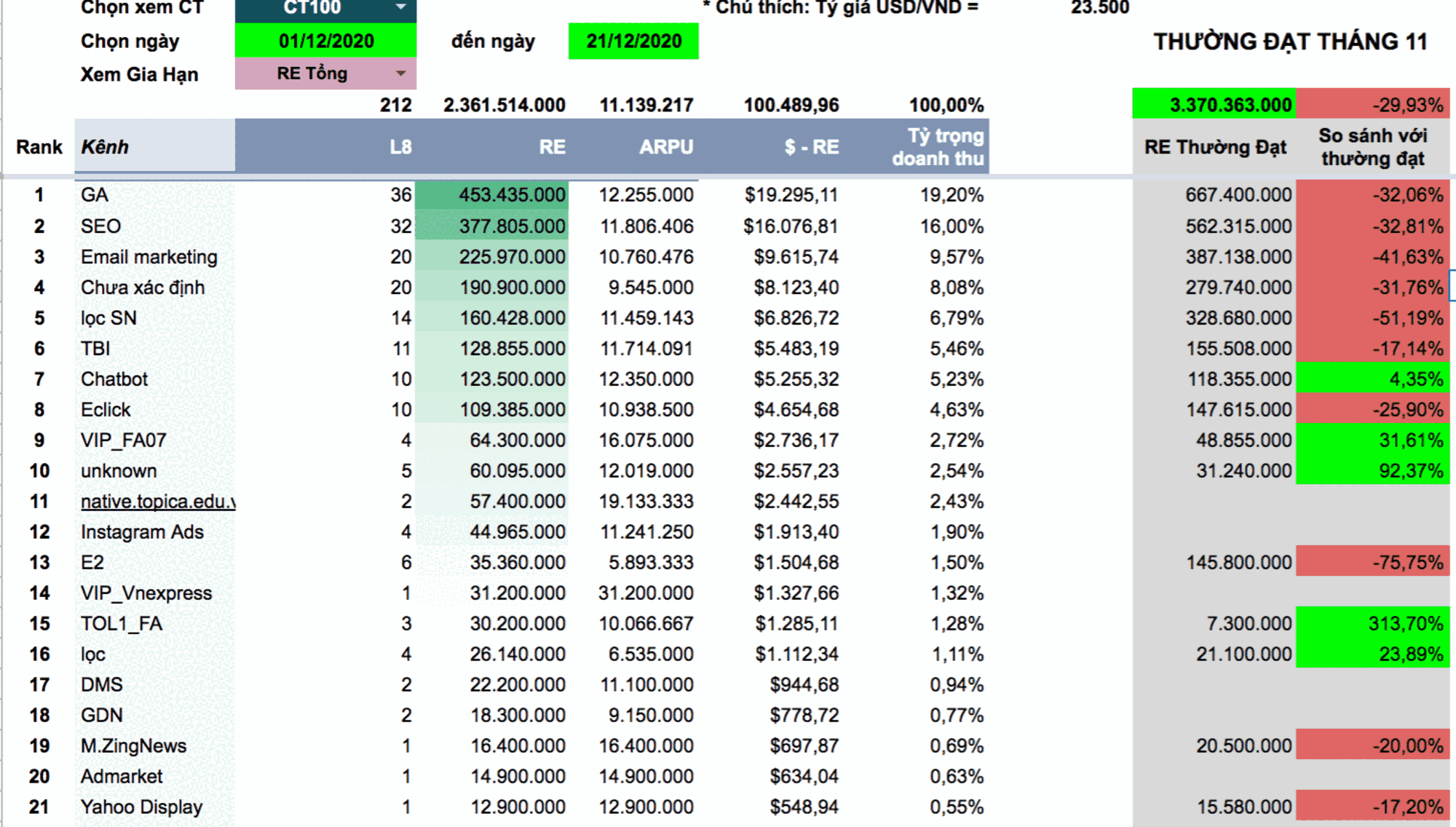Open the RE Tổng dropdown arrow
Screen dimensions: 1456x827
400,74
